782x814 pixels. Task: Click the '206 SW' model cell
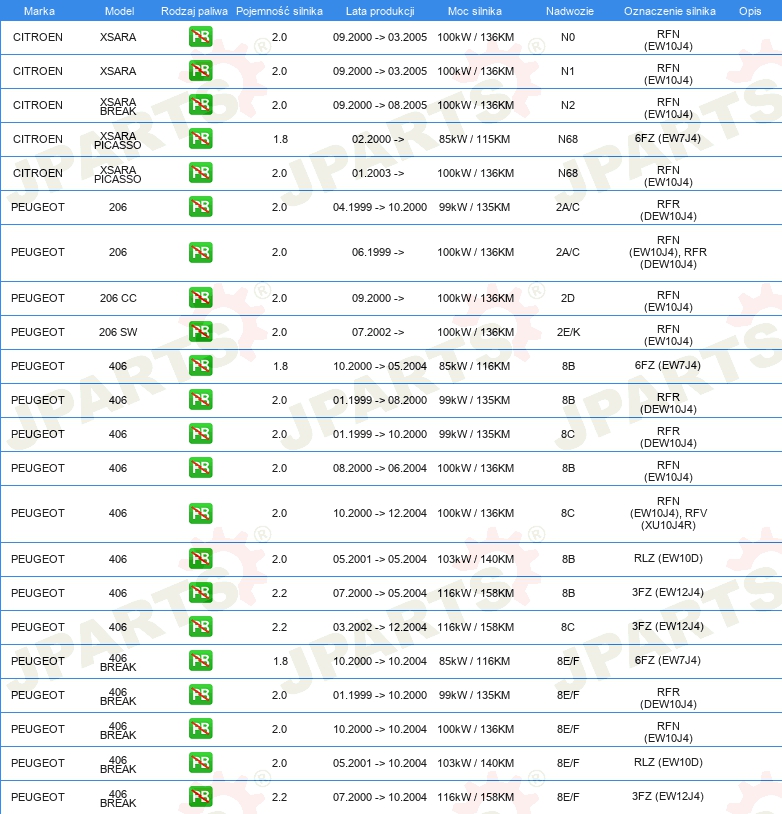(118, 332)
